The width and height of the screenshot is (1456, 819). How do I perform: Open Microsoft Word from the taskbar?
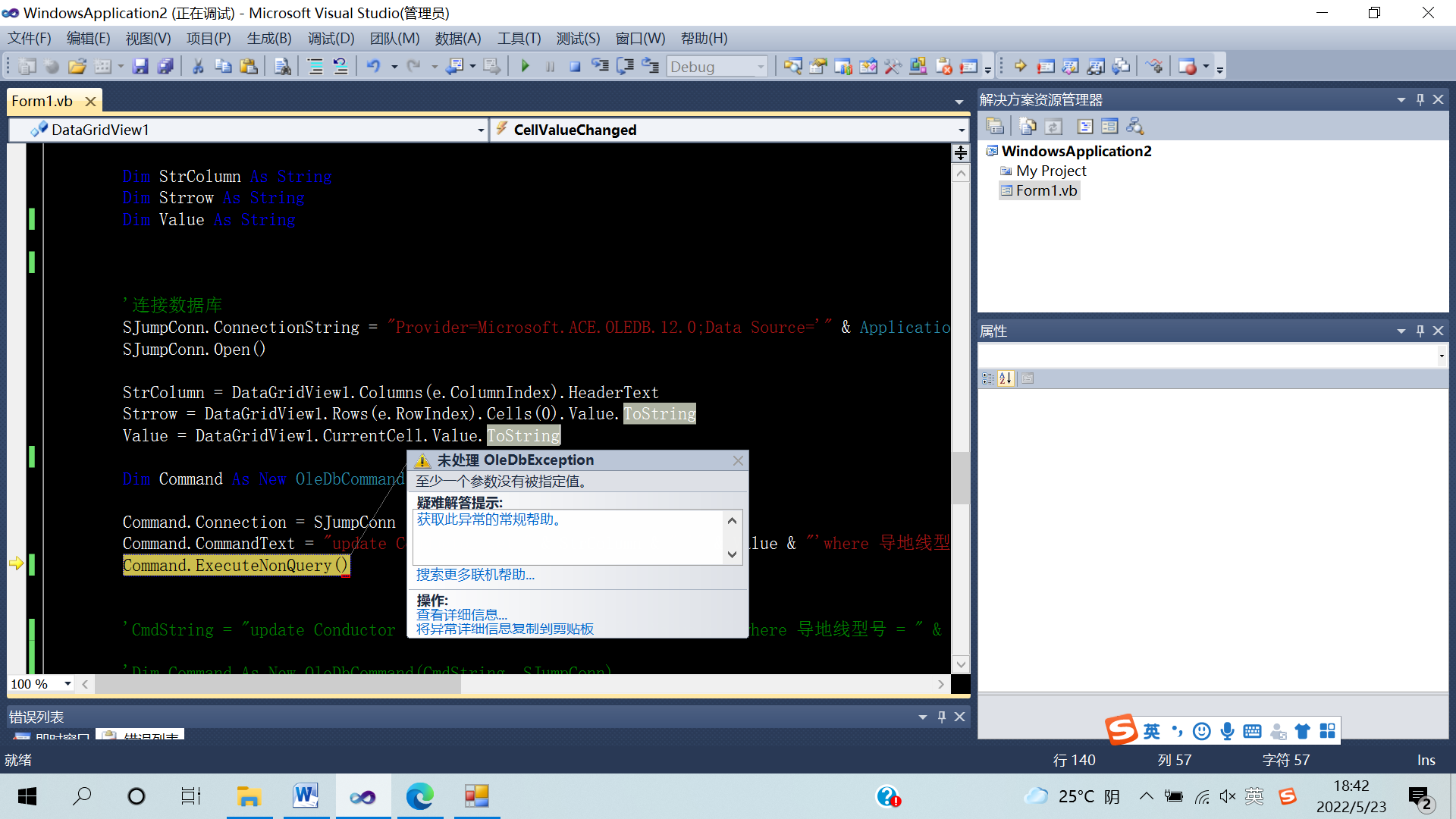click(306, 796)
